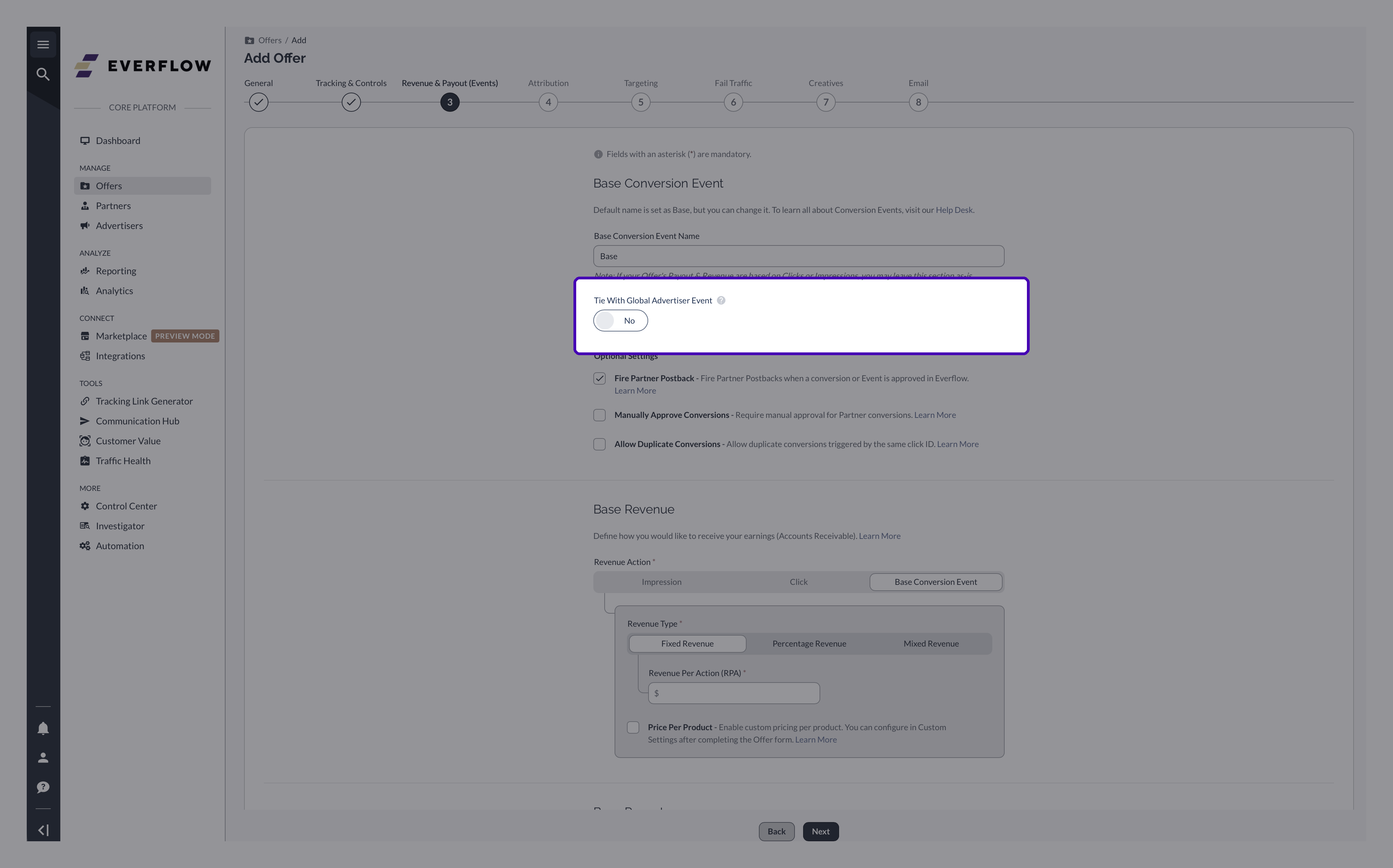Click the Revenue Per Action input

click(x=734, y=693)
